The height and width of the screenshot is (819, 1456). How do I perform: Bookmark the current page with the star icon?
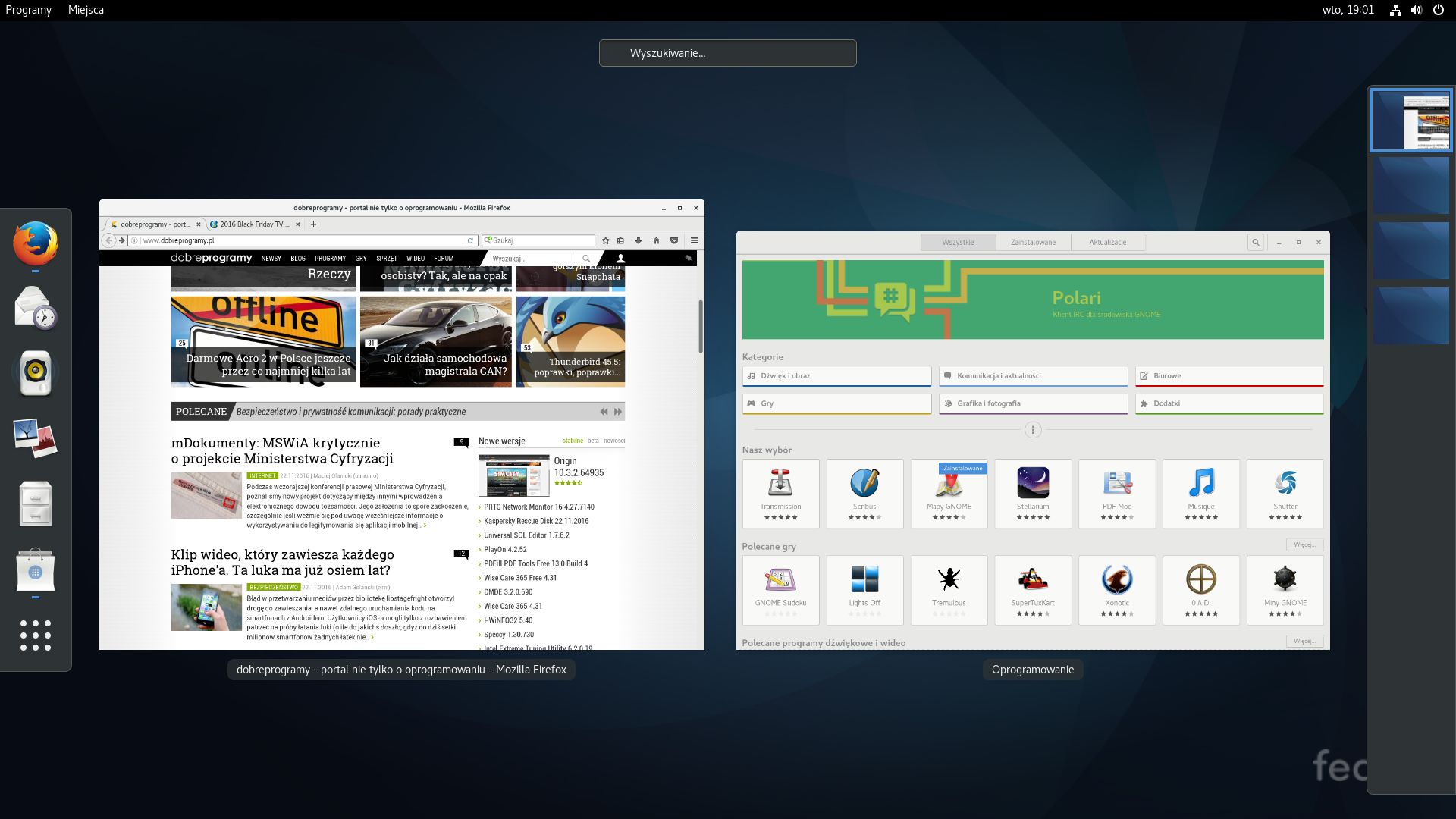pyautogui.click(x=605, y=240)
